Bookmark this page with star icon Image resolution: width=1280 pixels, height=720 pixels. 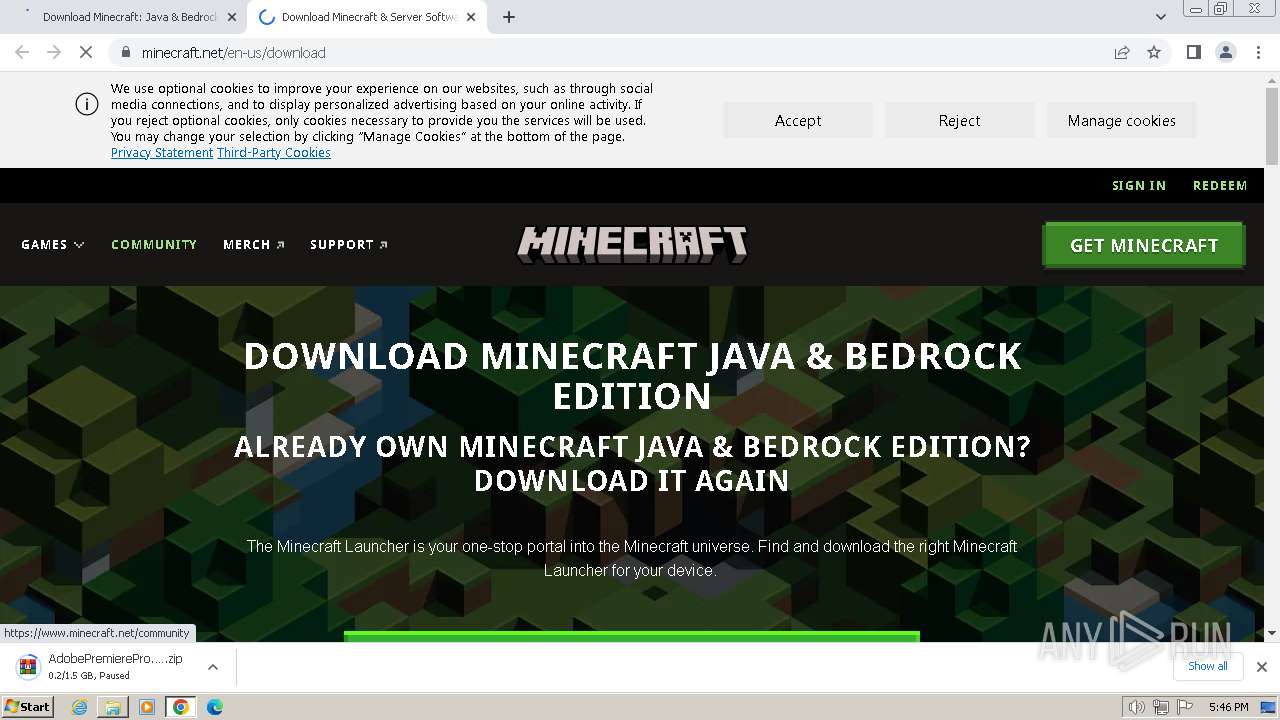1154,52
